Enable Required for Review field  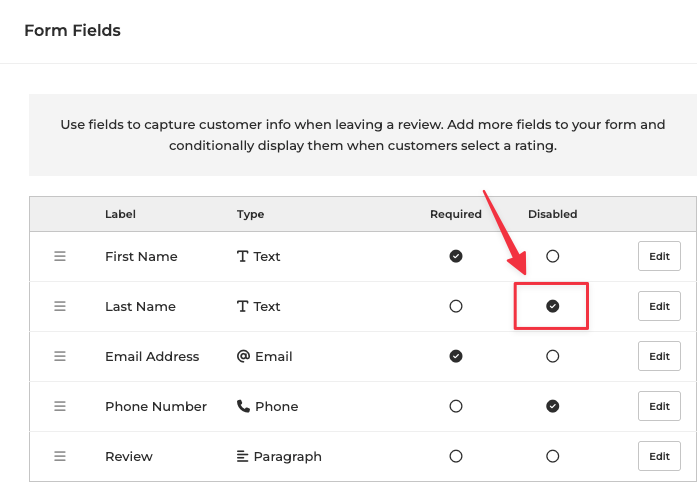456,456
